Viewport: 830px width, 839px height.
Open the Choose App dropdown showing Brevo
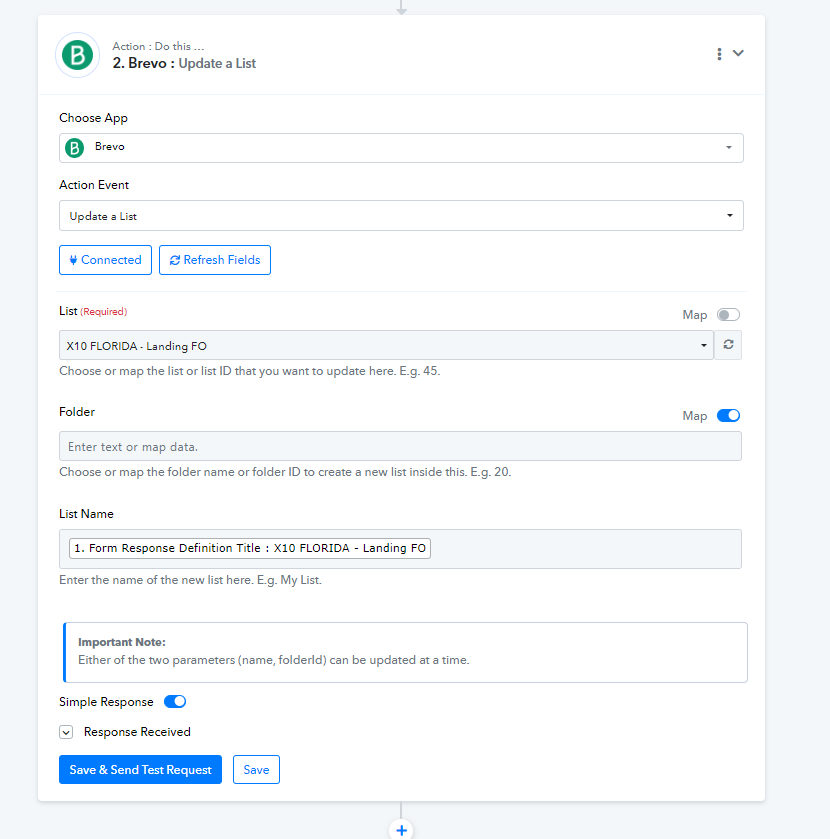[401, 148]
